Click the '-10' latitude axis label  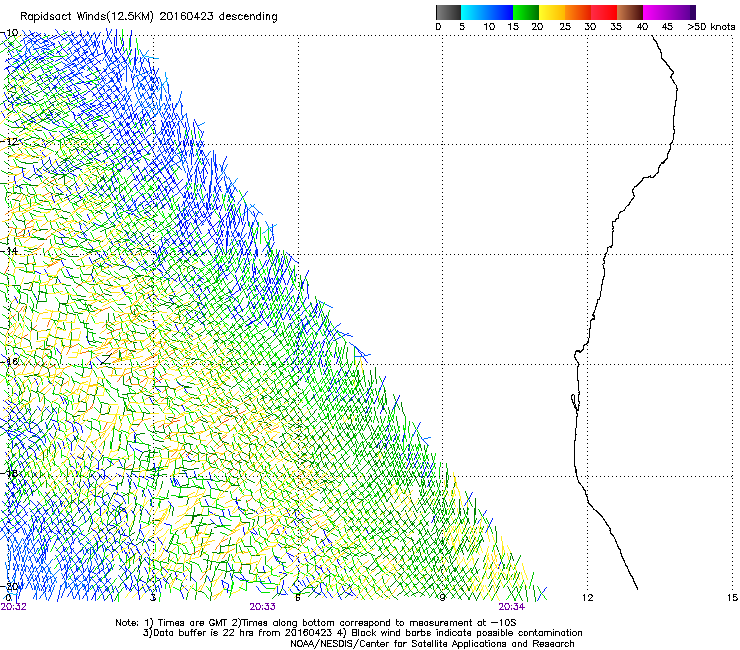pyautogui.click(x=10, y=33)
